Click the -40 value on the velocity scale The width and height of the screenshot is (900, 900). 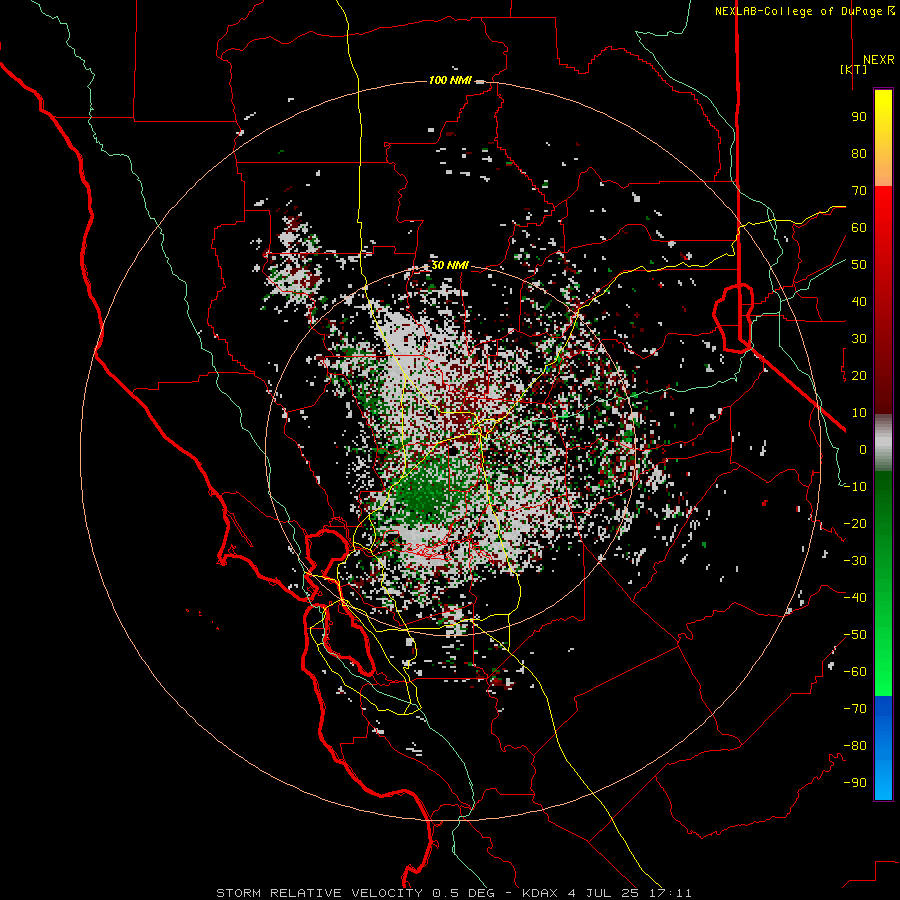coord(855,598)
